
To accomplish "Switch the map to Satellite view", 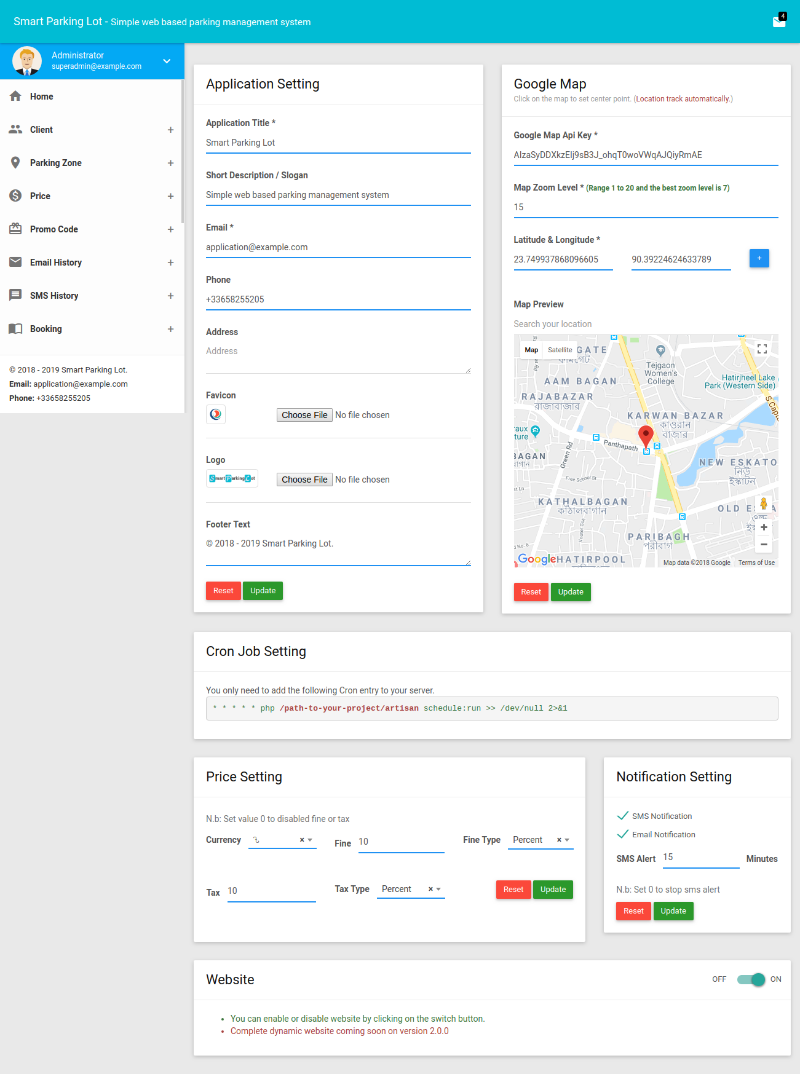I will (x=560, y=350).
